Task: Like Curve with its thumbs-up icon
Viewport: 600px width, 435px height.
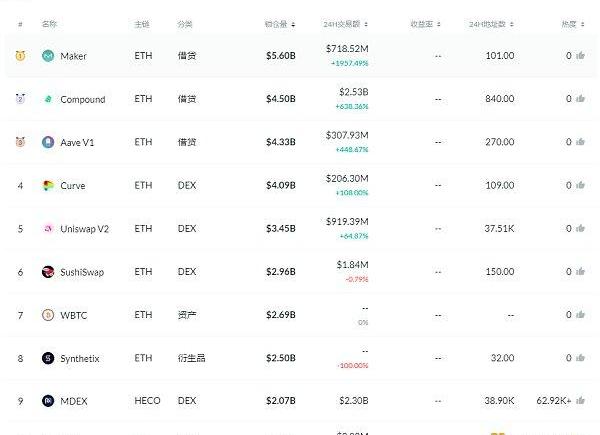Action: (580, 185)
